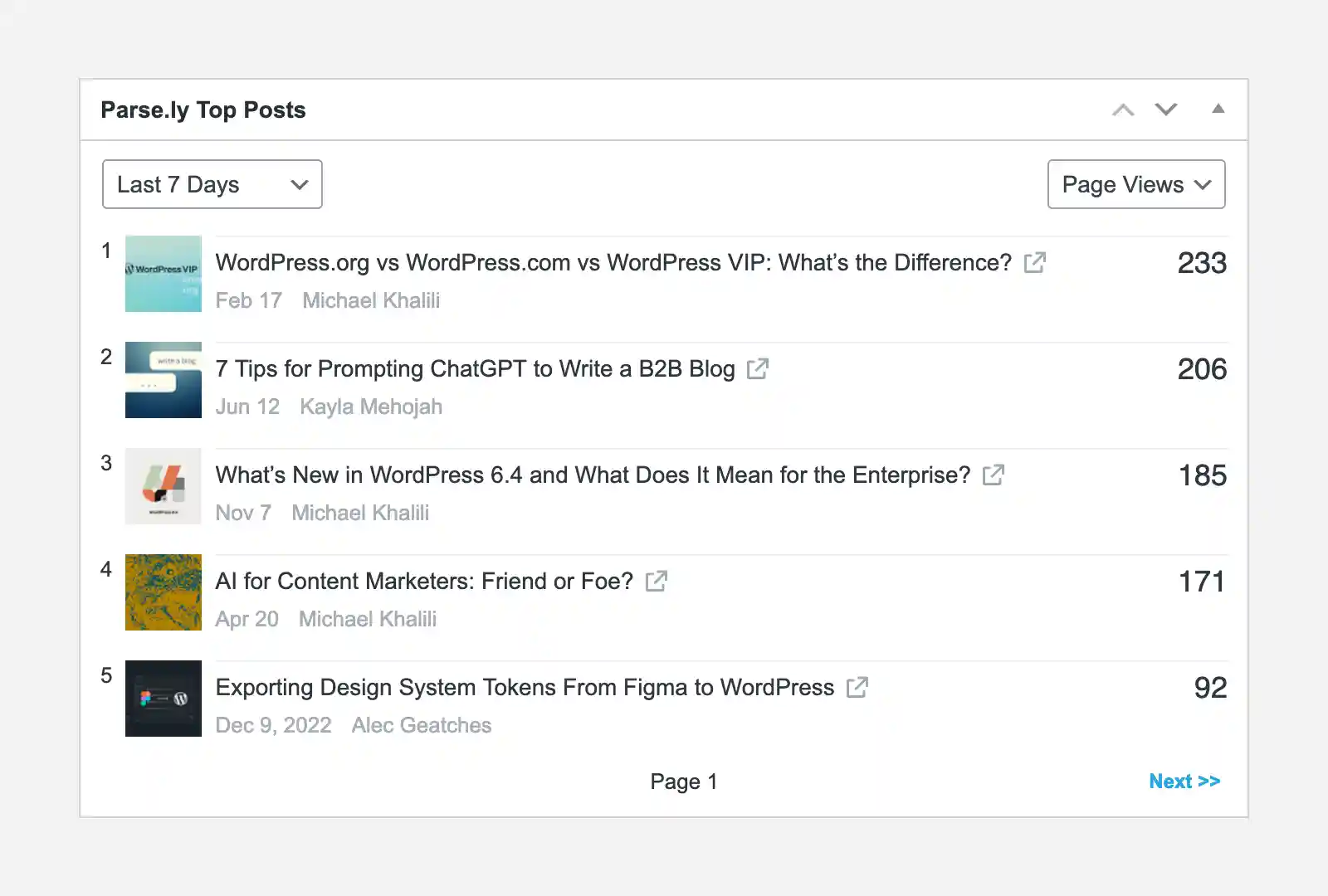Click the WordPress VIP post thumbnail

(163, 274)
